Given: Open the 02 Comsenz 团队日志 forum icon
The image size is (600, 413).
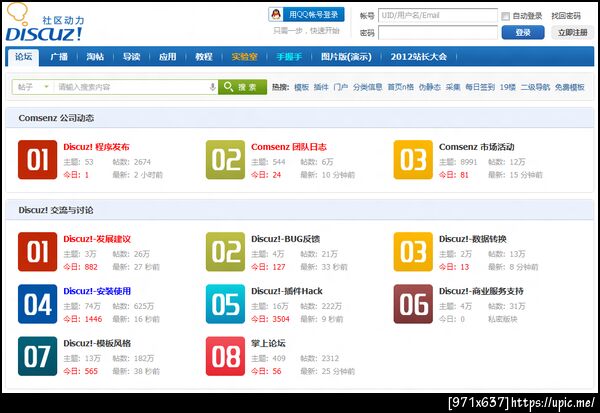Looking at the screenshot, I should [225, 160].
